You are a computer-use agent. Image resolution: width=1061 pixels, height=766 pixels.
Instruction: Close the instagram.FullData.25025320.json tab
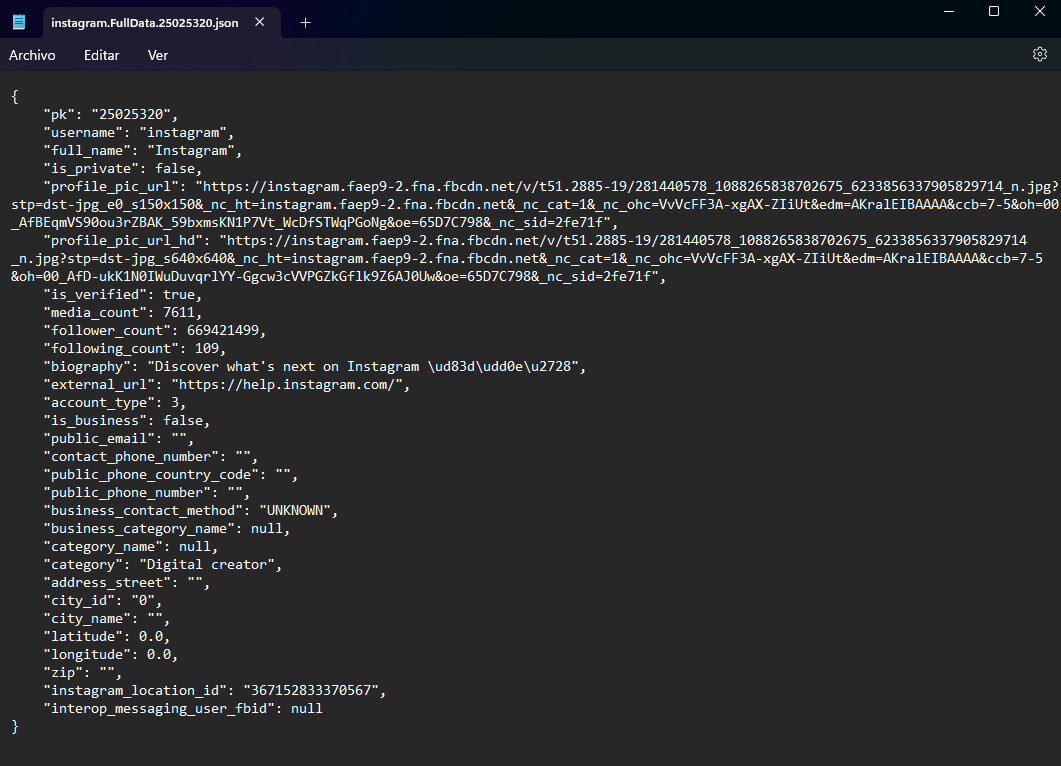coord(260,22)
